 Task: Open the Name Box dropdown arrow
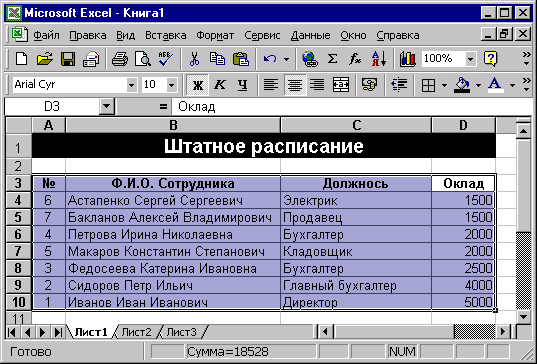pos(107,106)
